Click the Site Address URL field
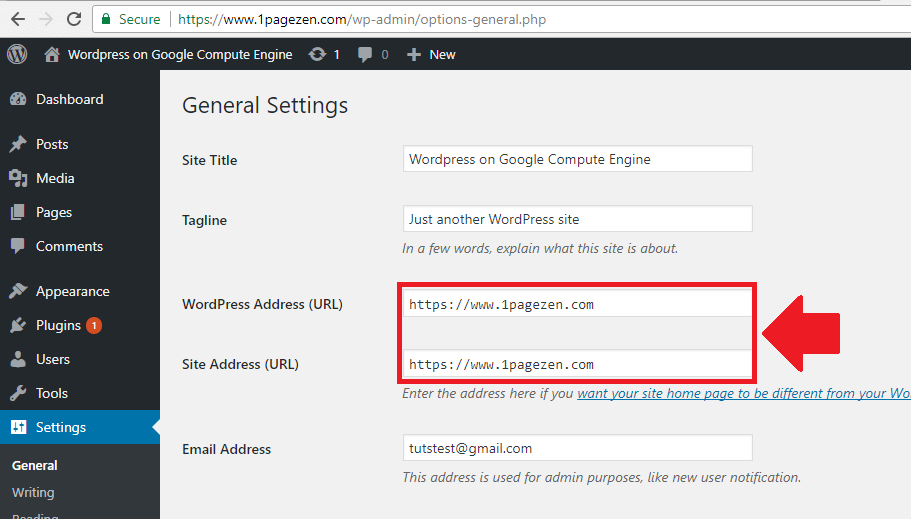Viewport: 911px width, 519px height. (x=578, y=364)
